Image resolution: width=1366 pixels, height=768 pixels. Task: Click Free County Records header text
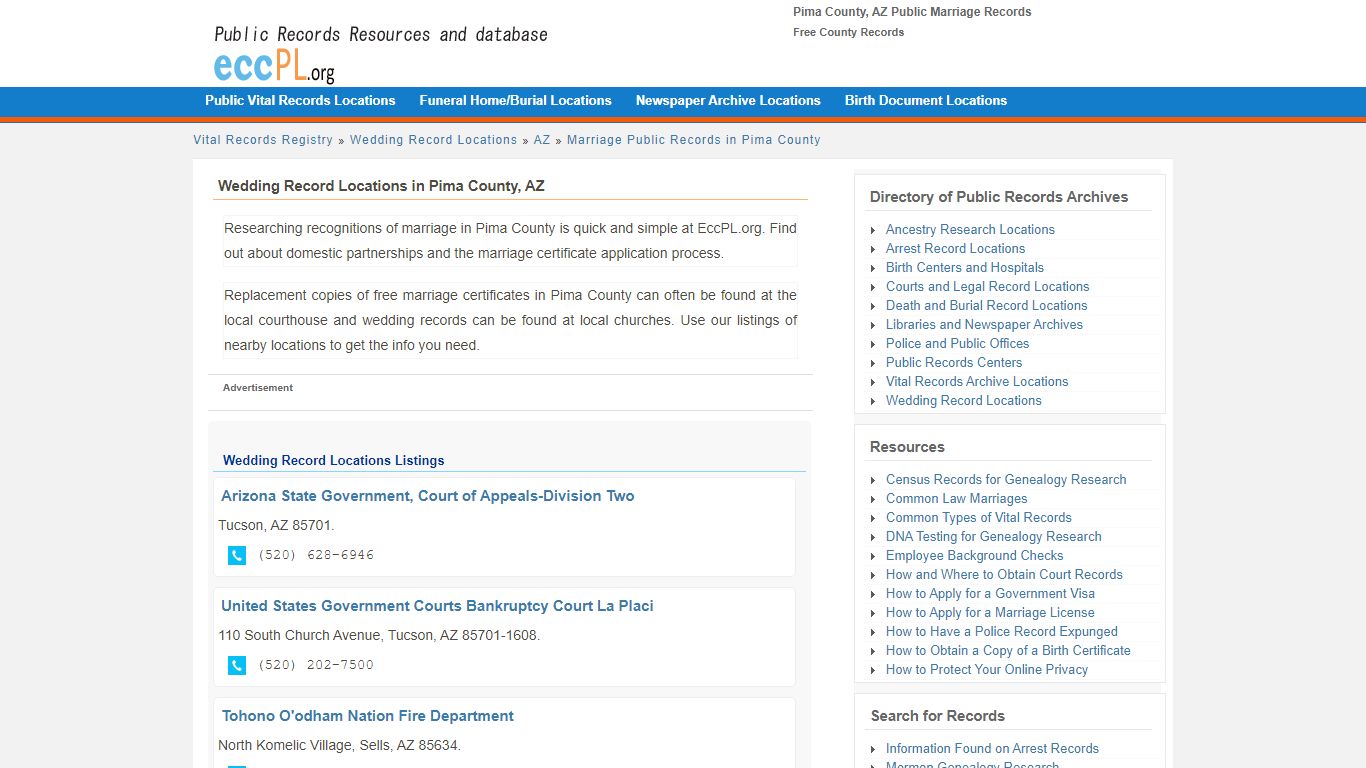pos(848,32)
